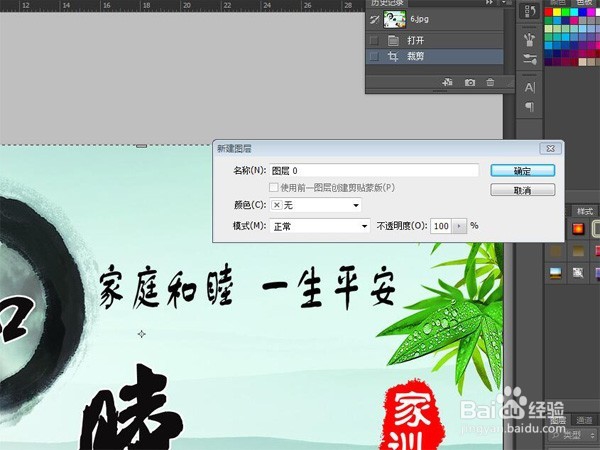The image size is (600, 450).
Task: Open the 模式 dropdown showing 正常
Action: point(320,226)
